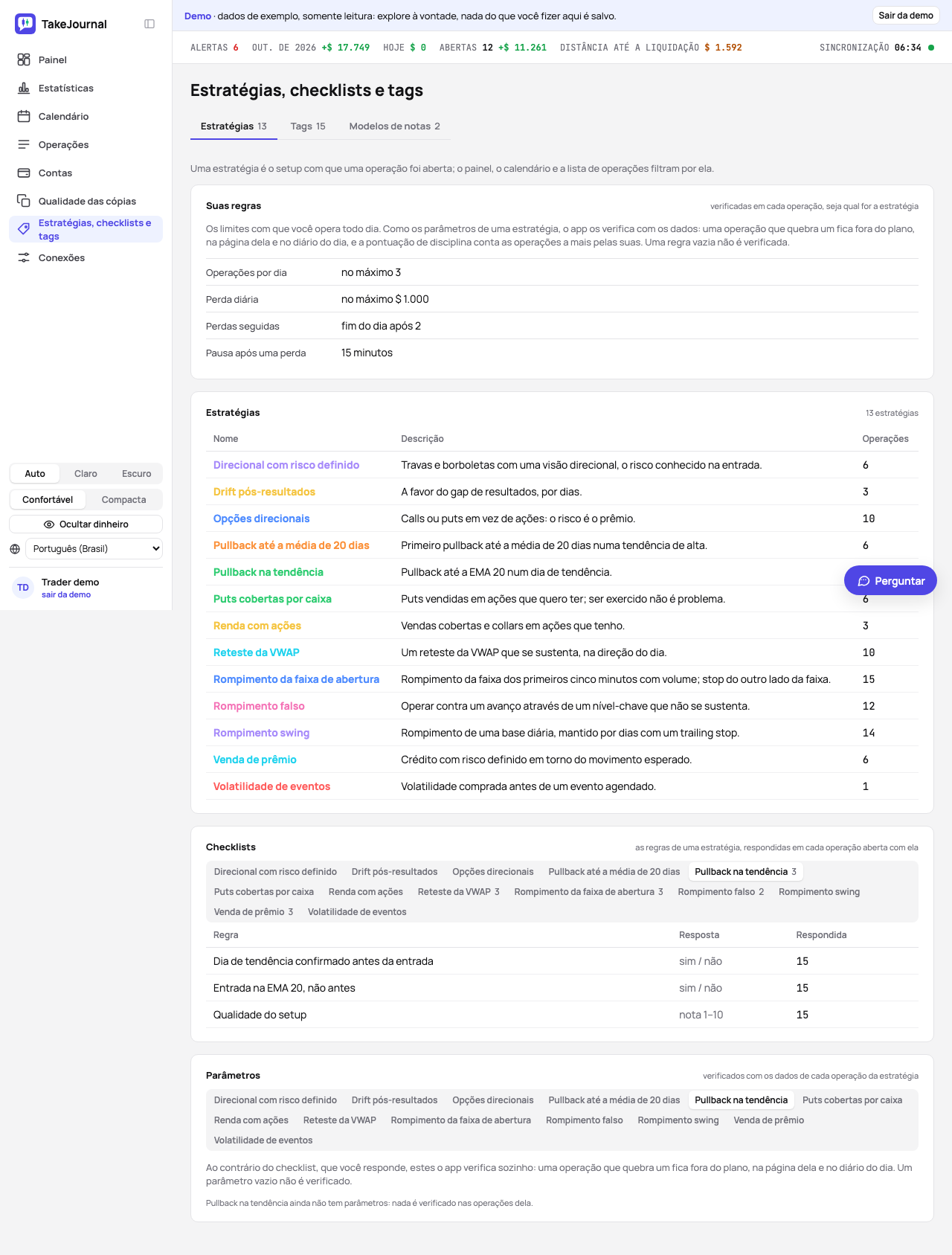
Task: Click the sair da demo link
Action: [66, 595]
